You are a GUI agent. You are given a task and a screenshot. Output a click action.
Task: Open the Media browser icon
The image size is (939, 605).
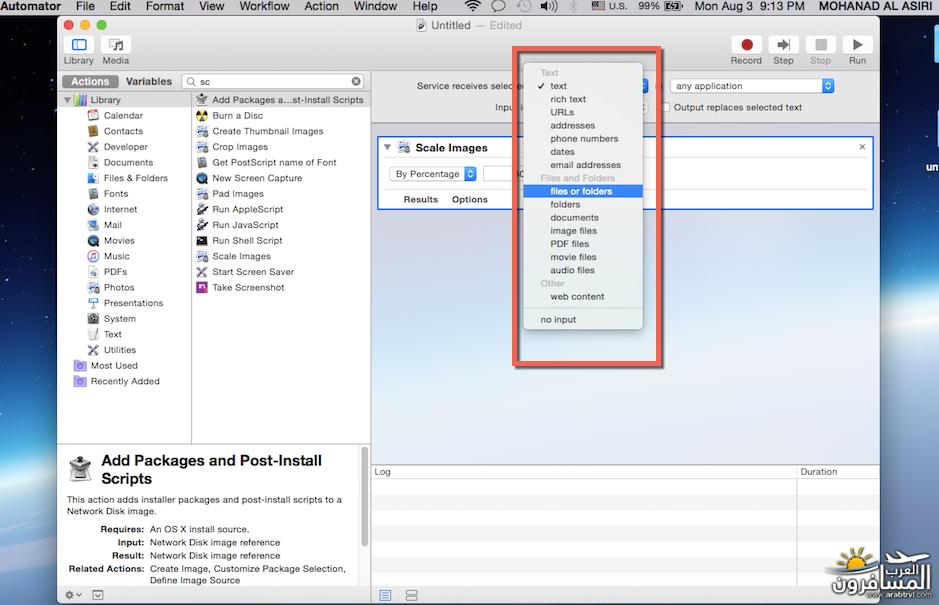[x=116, y=45]
